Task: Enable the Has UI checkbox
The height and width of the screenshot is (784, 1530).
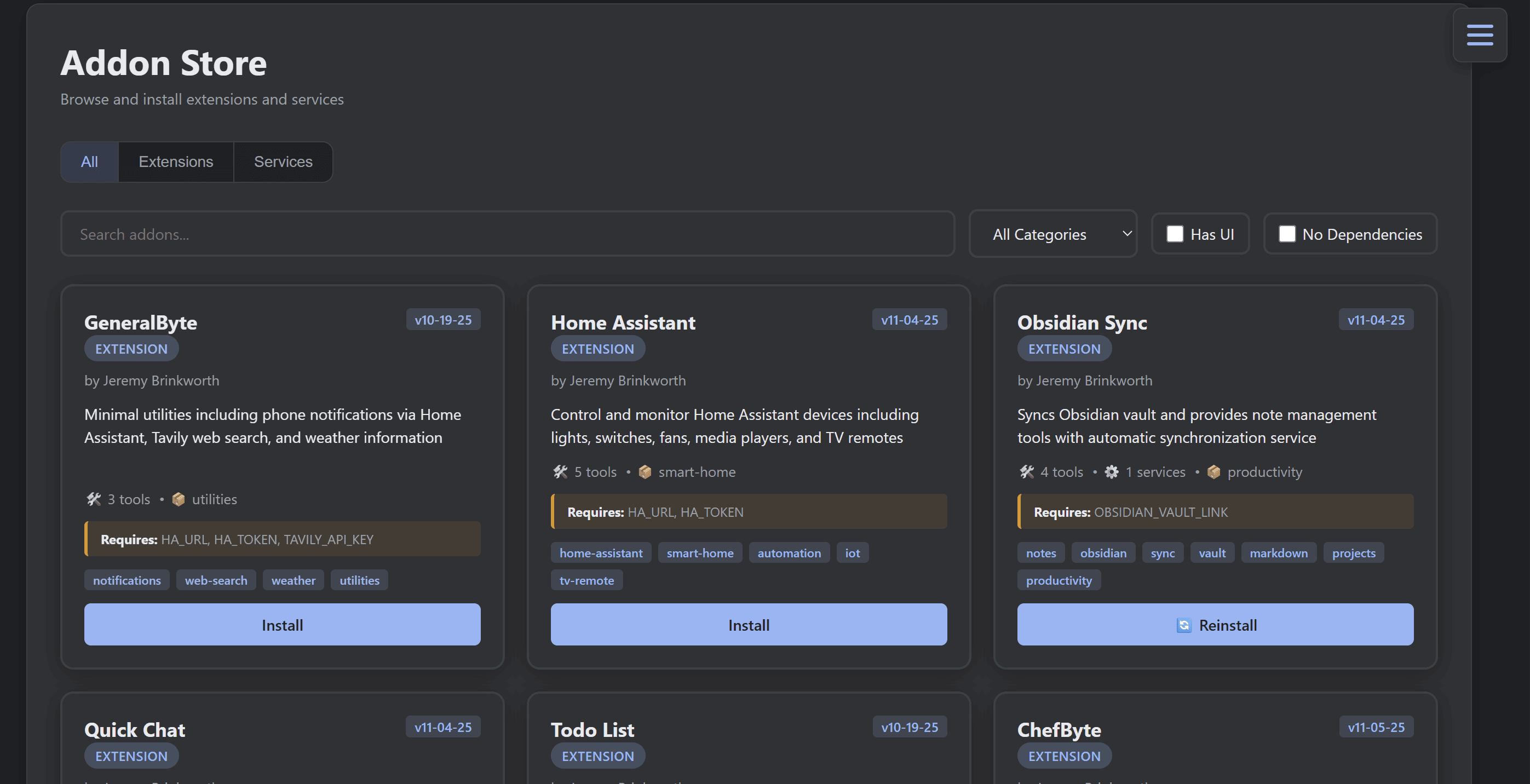Action: pyautogui.click(x=1174, y=234)
